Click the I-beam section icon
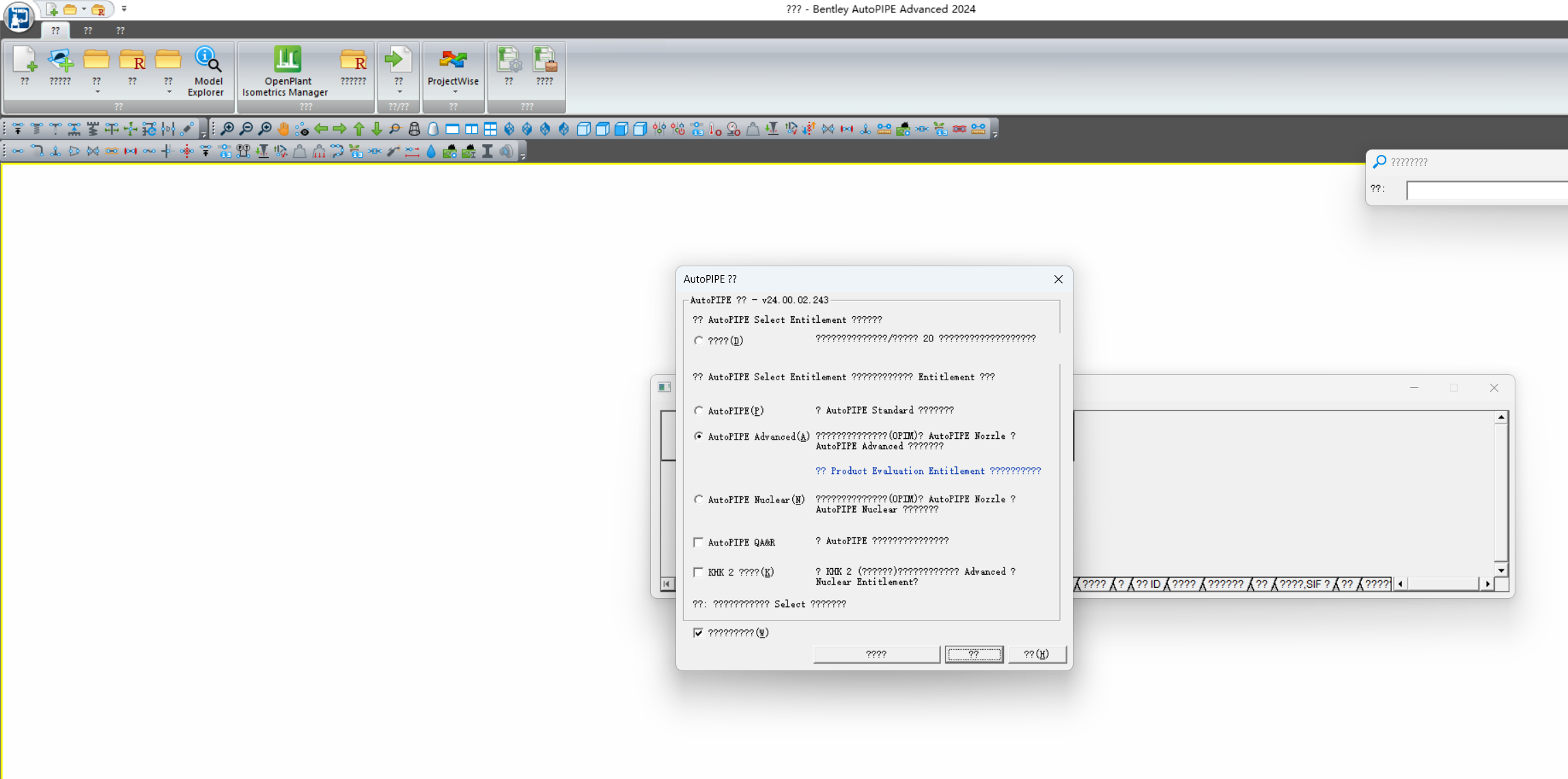 pyautogui.click(x=488, y=152)
